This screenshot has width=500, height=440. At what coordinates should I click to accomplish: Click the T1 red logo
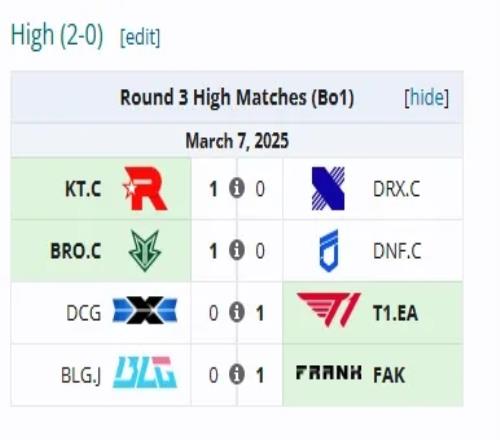point(329,310)
